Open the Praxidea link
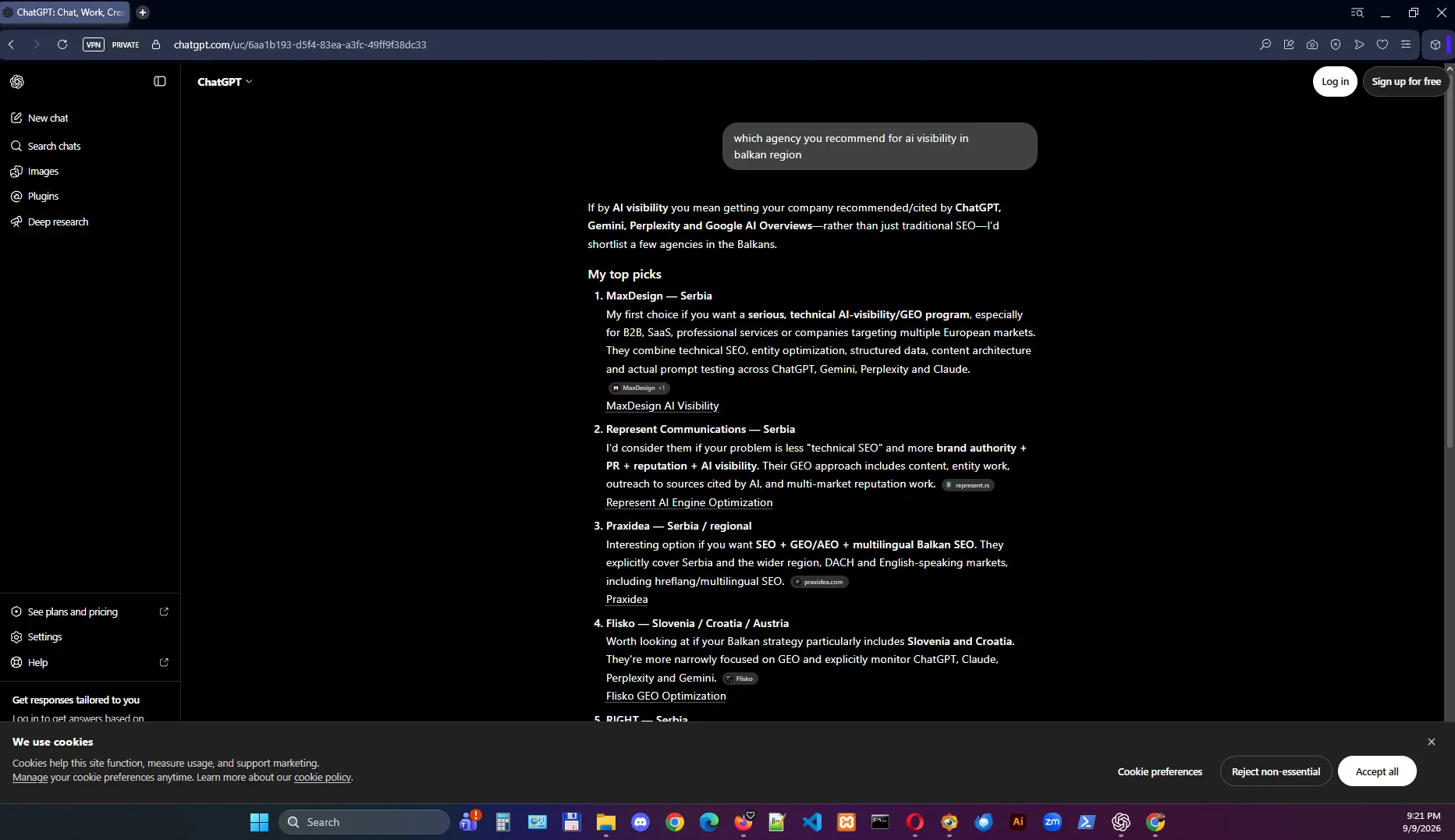Viewport: 1455px width, 840px height. coord(626,599)
